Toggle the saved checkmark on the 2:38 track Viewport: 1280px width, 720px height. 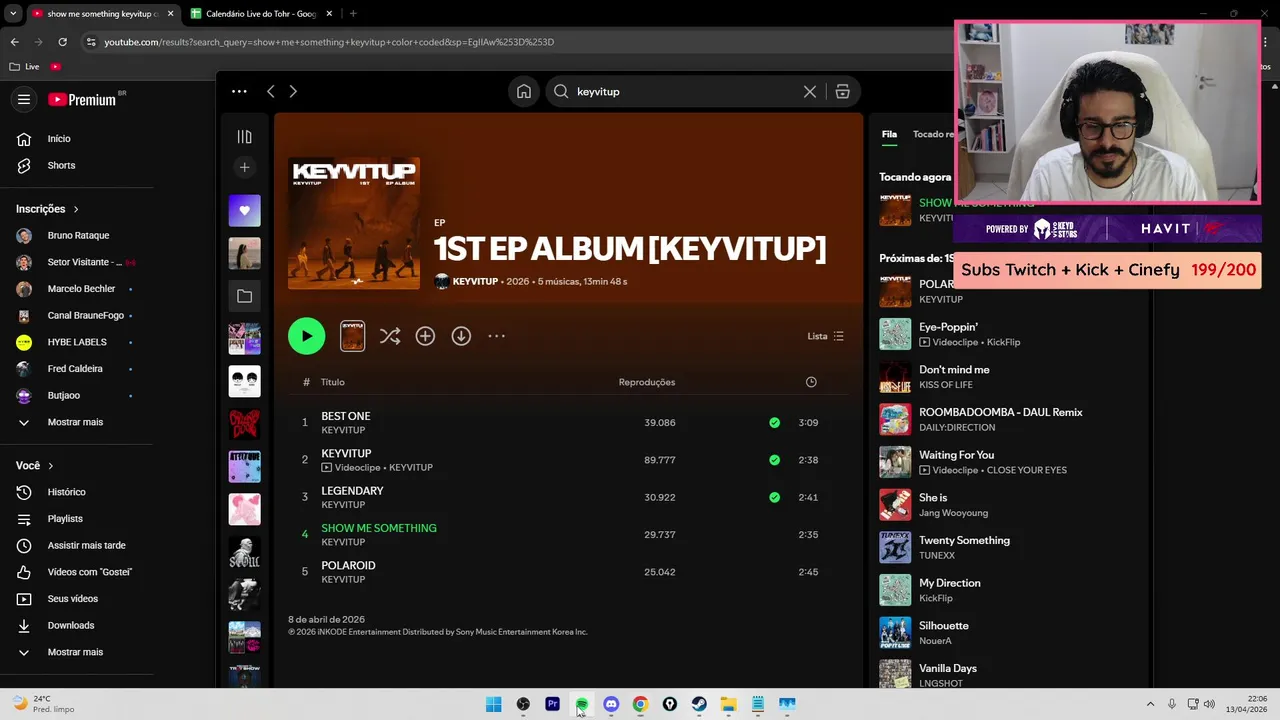774,460
